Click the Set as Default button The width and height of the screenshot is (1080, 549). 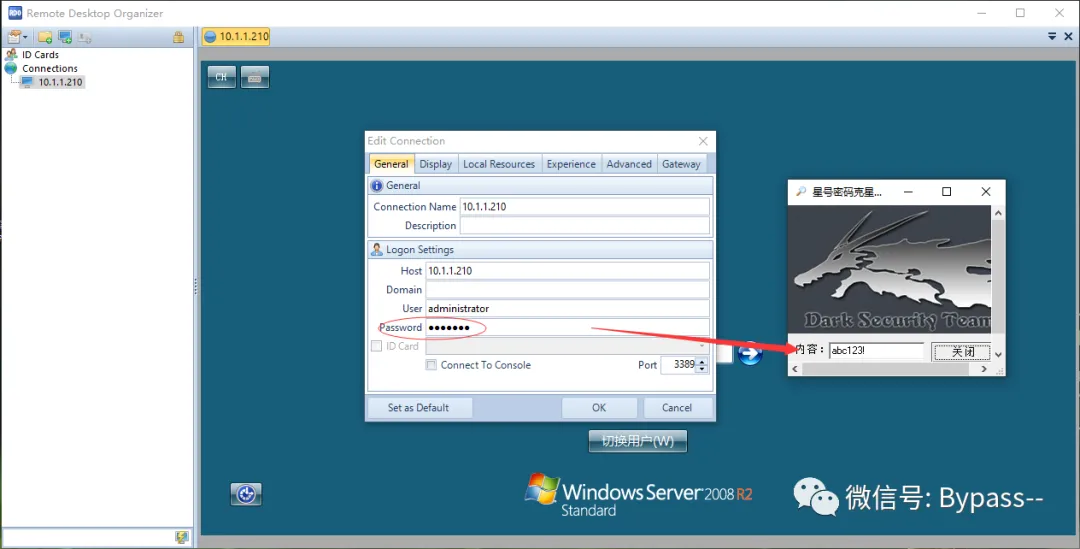point(418,408)
